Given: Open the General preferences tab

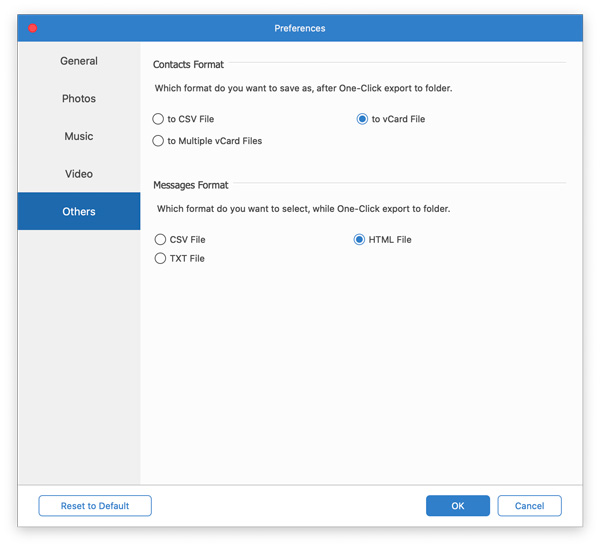Looking at the screenshot, I should (79, 61).
